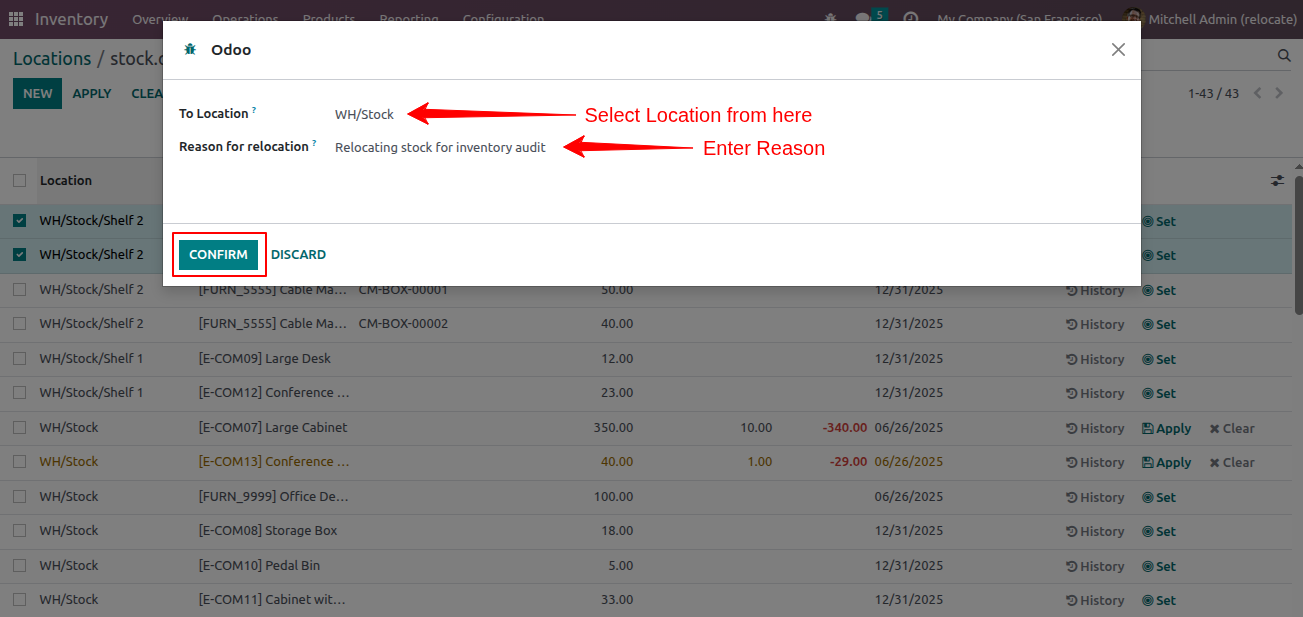Toggle the select-all Location header checkbox

click(x=20, y=181)
